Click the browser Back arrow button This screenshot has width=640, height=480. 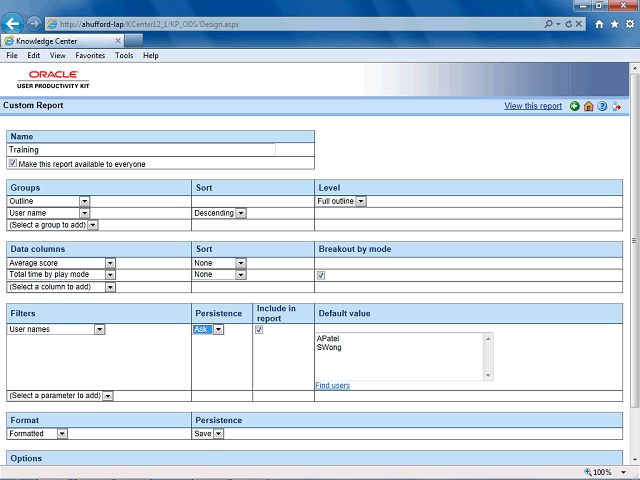point(12,24)
